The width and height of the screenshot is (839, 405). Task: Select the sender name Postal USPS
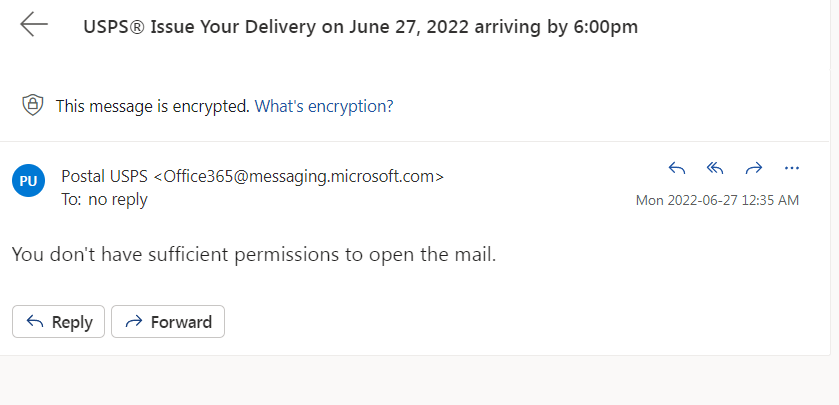point(105,176)
